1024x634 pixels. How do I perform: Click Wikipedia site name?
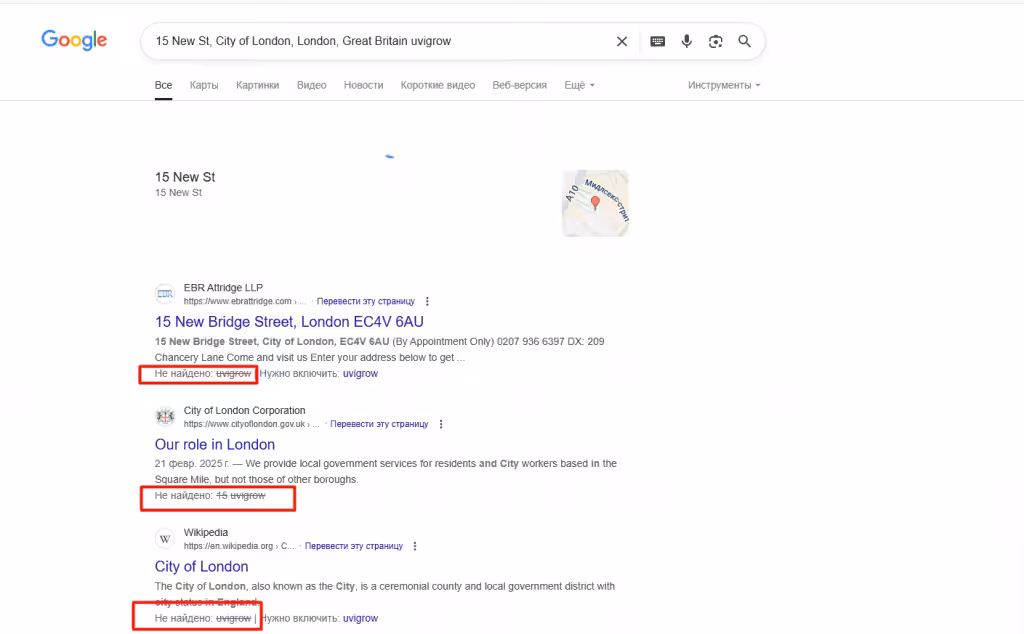coord(206,532)
